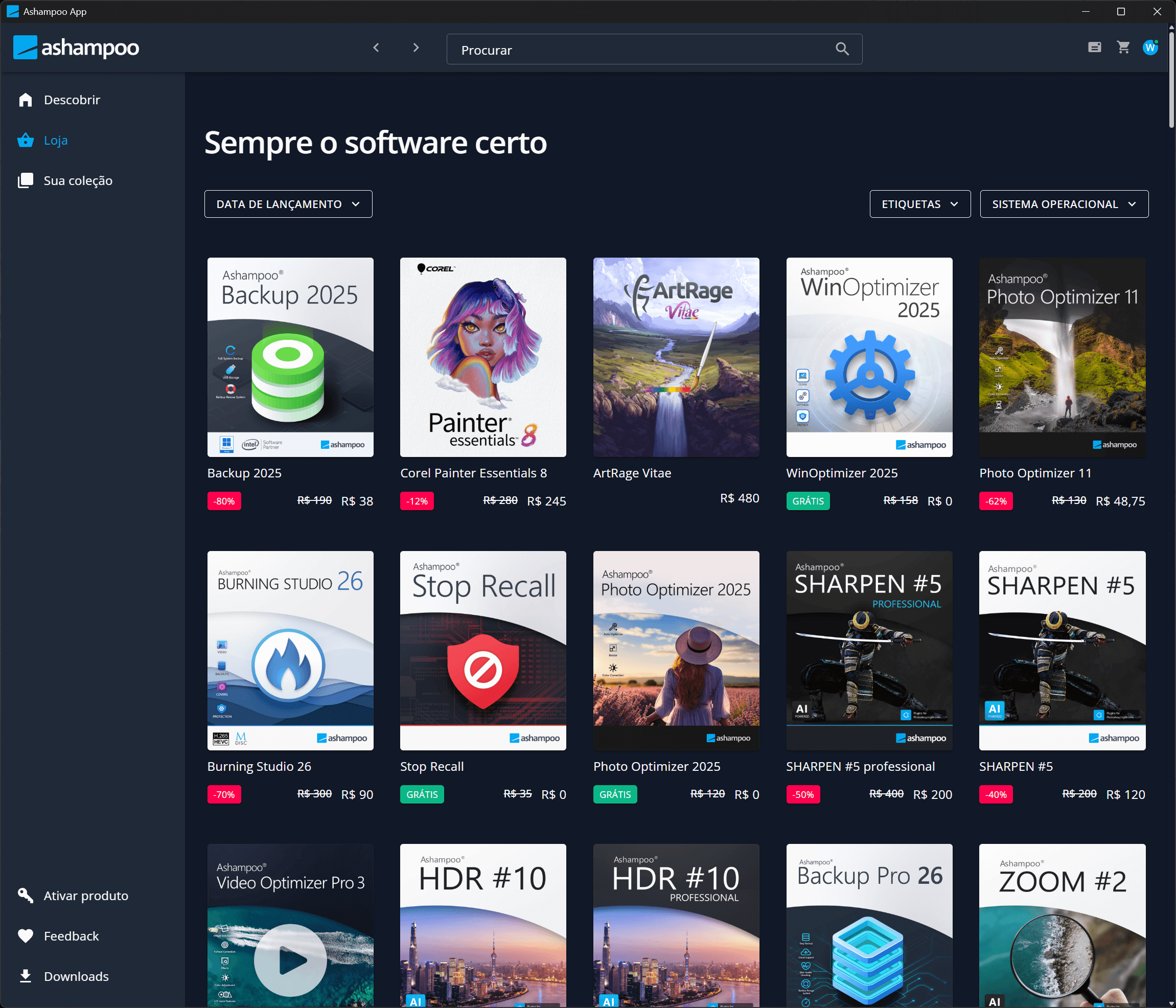Open the WinOptimizer 2025 box thumbnail
This screenshot has height=1008, width=1176.
869,358
